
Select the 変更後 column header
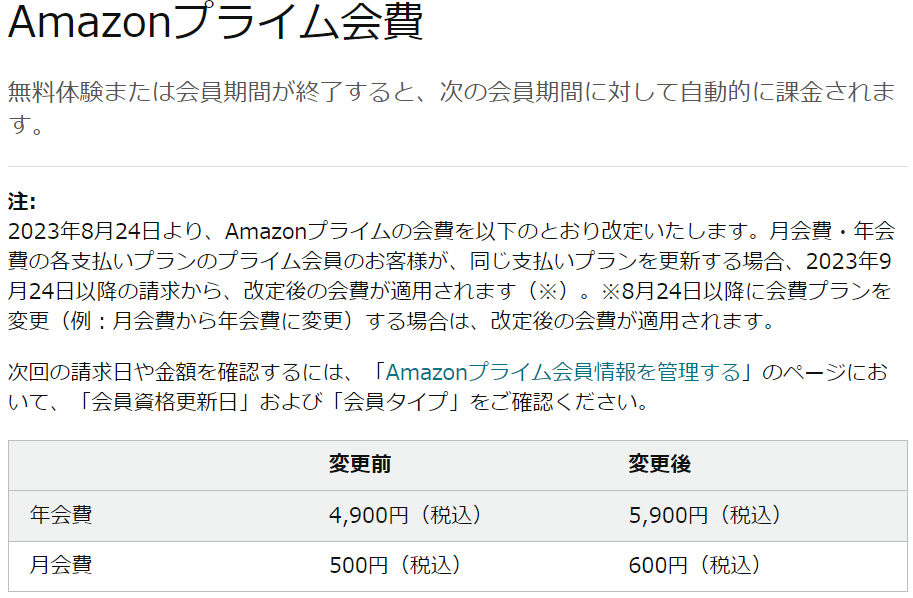[660, 464]
